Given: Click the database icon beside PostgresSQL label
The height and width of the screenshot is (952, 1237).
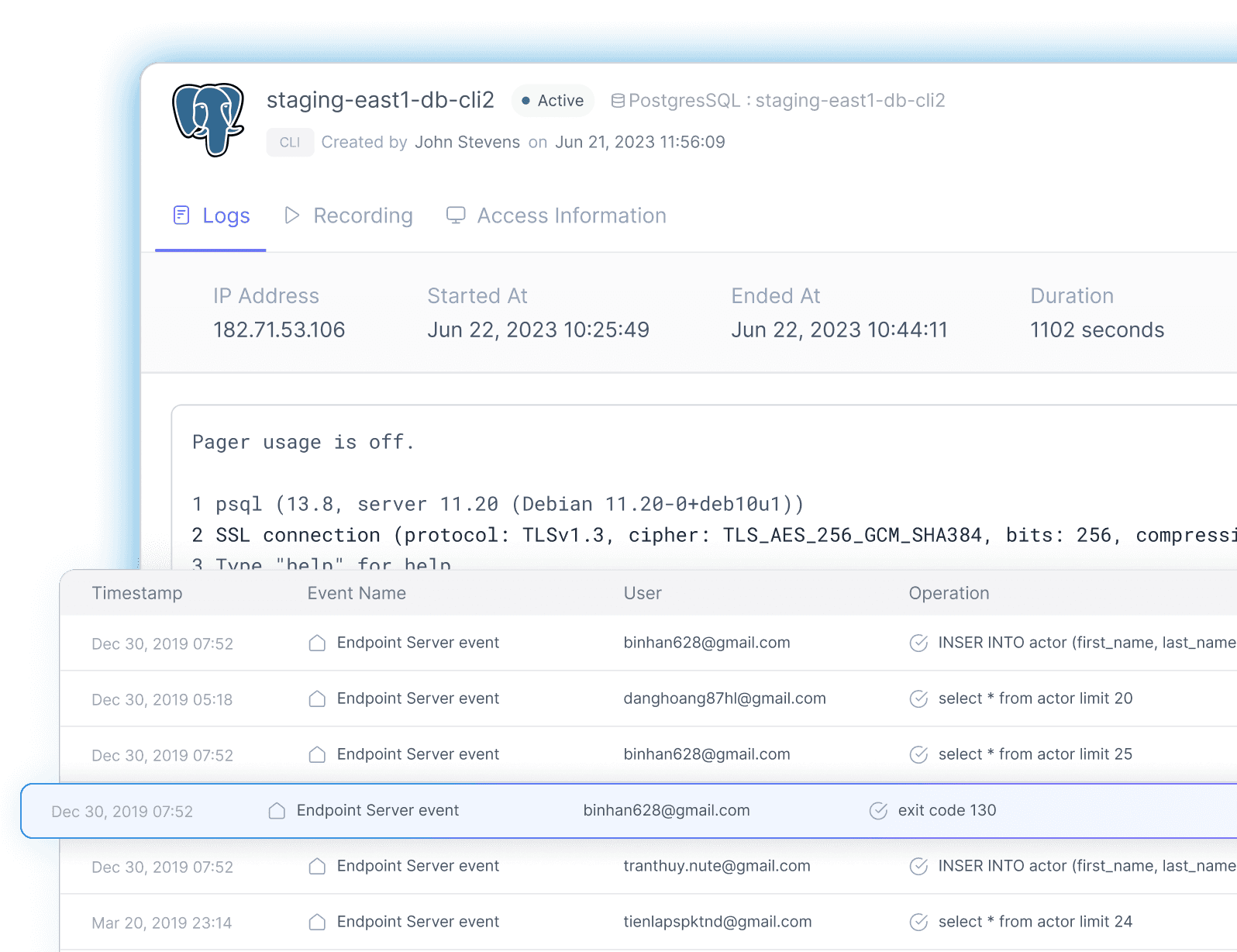Looking at the screenshot, I should pyautogui.click(x=618, y=101).
